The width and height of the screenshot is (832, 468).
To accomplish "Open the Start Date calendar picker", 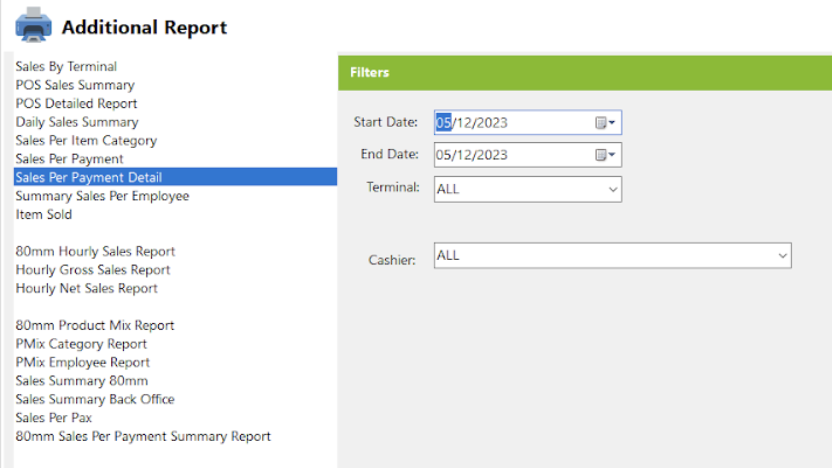I will pos(604,123).
